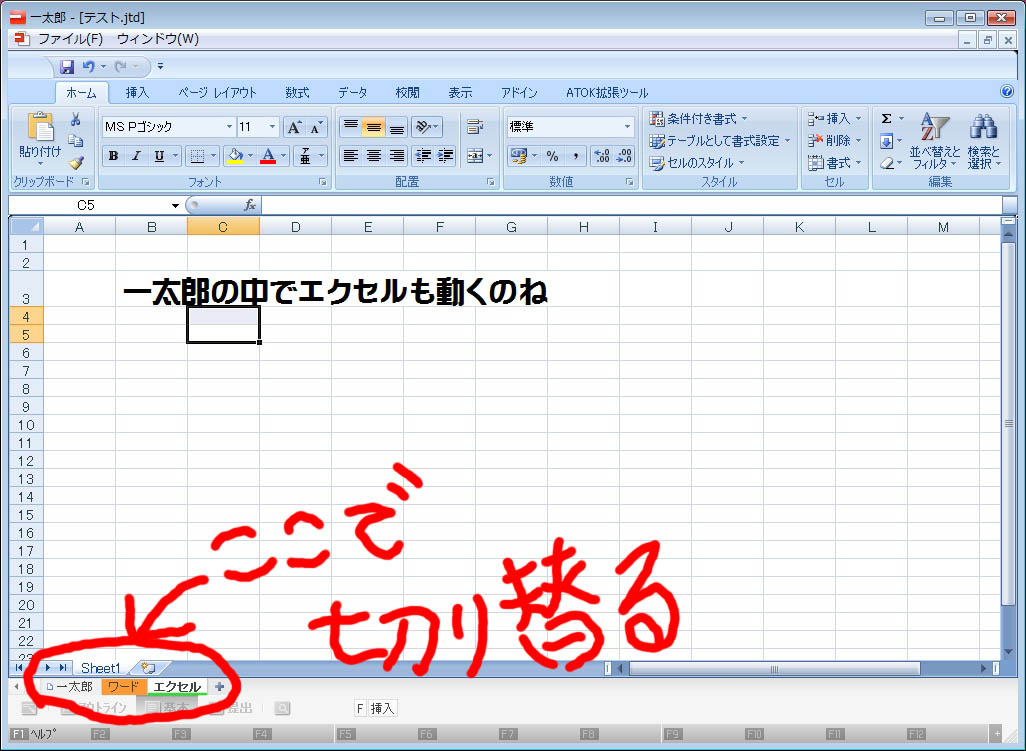Open font size 11 dropdown
The image size is (1026, 751).
click(x=272, y=127)
